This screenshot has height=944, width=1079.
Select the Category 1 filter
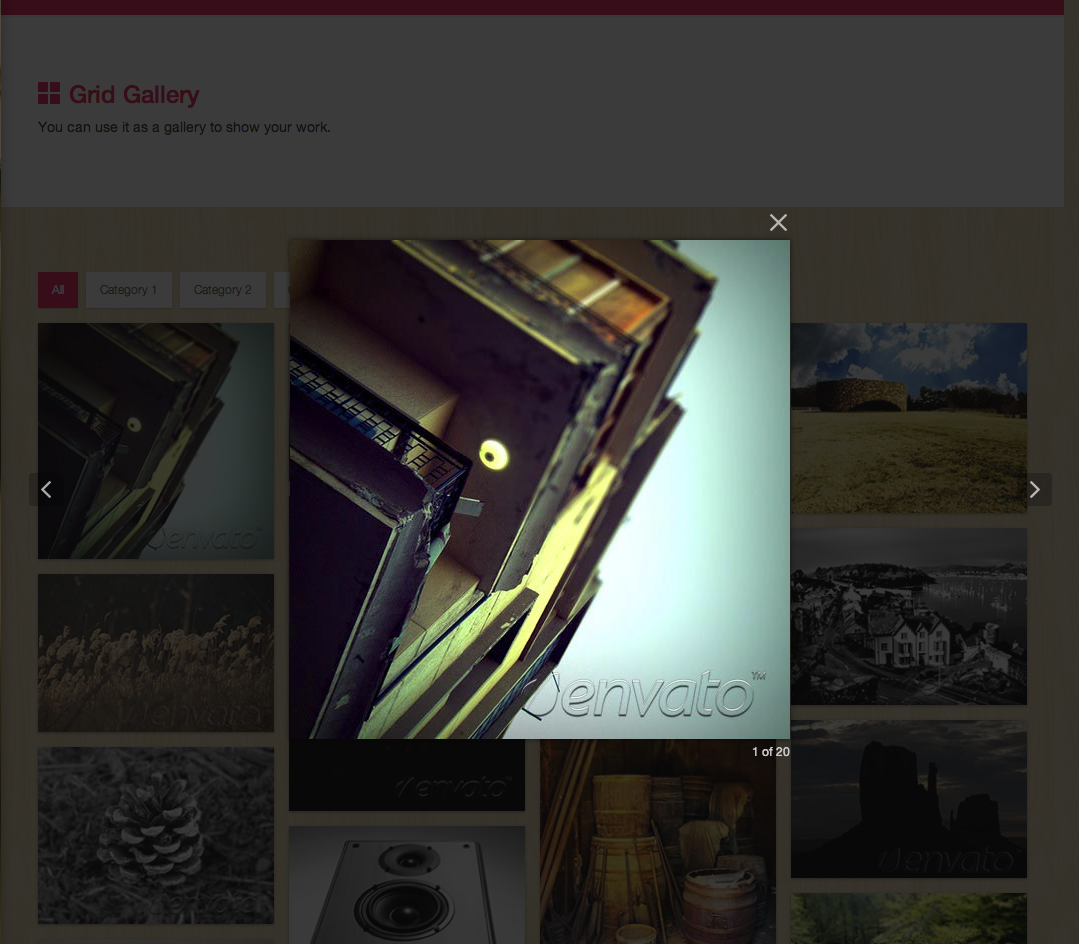coord(129,290)
